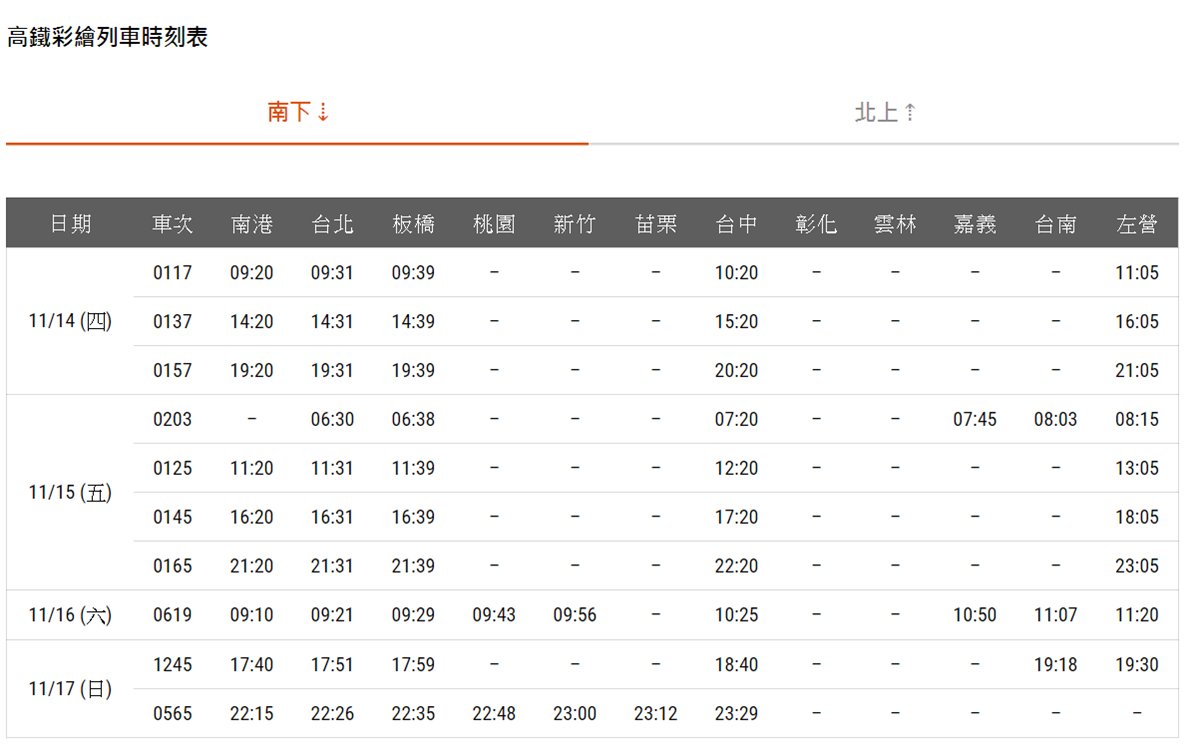This screenshot has height=752, width=1200.
Task: Click the 23:12 苗栗 time of train 0565
Action: tap(655, 714)
